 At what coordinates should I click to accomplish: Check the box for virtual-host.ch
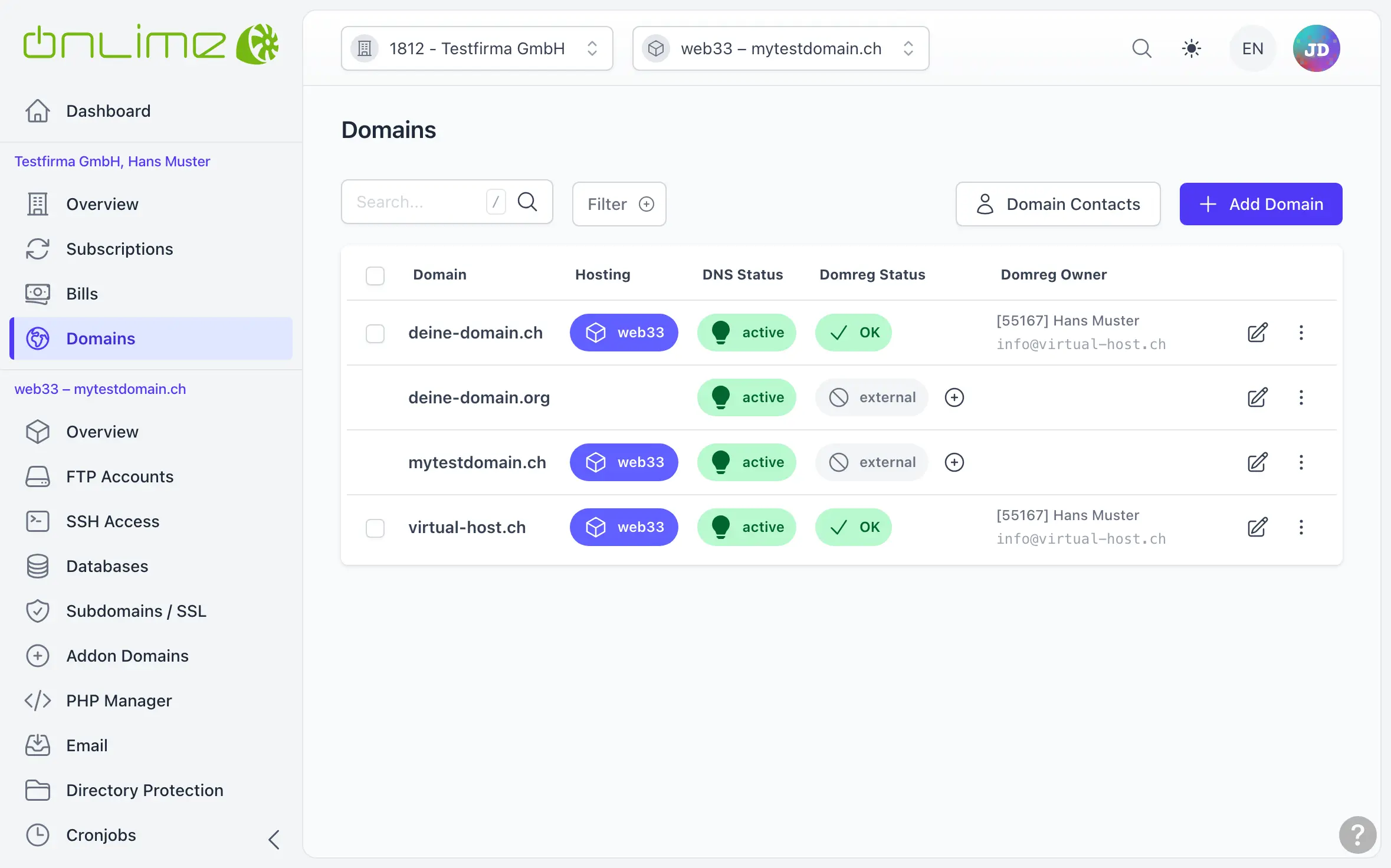[x=375, y=528]
